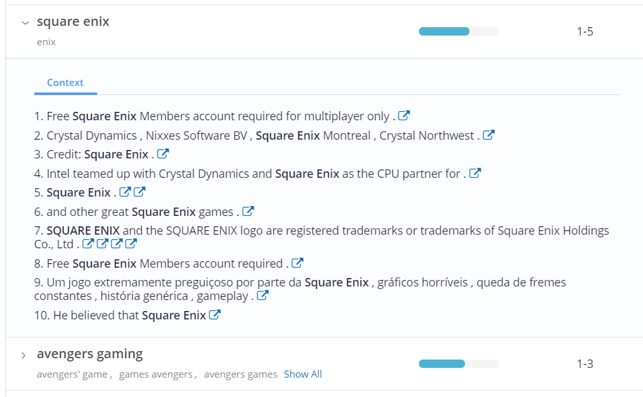
Task: Open external link for context sentence 1
Action: pyautogui.click(x=404, y=116)
